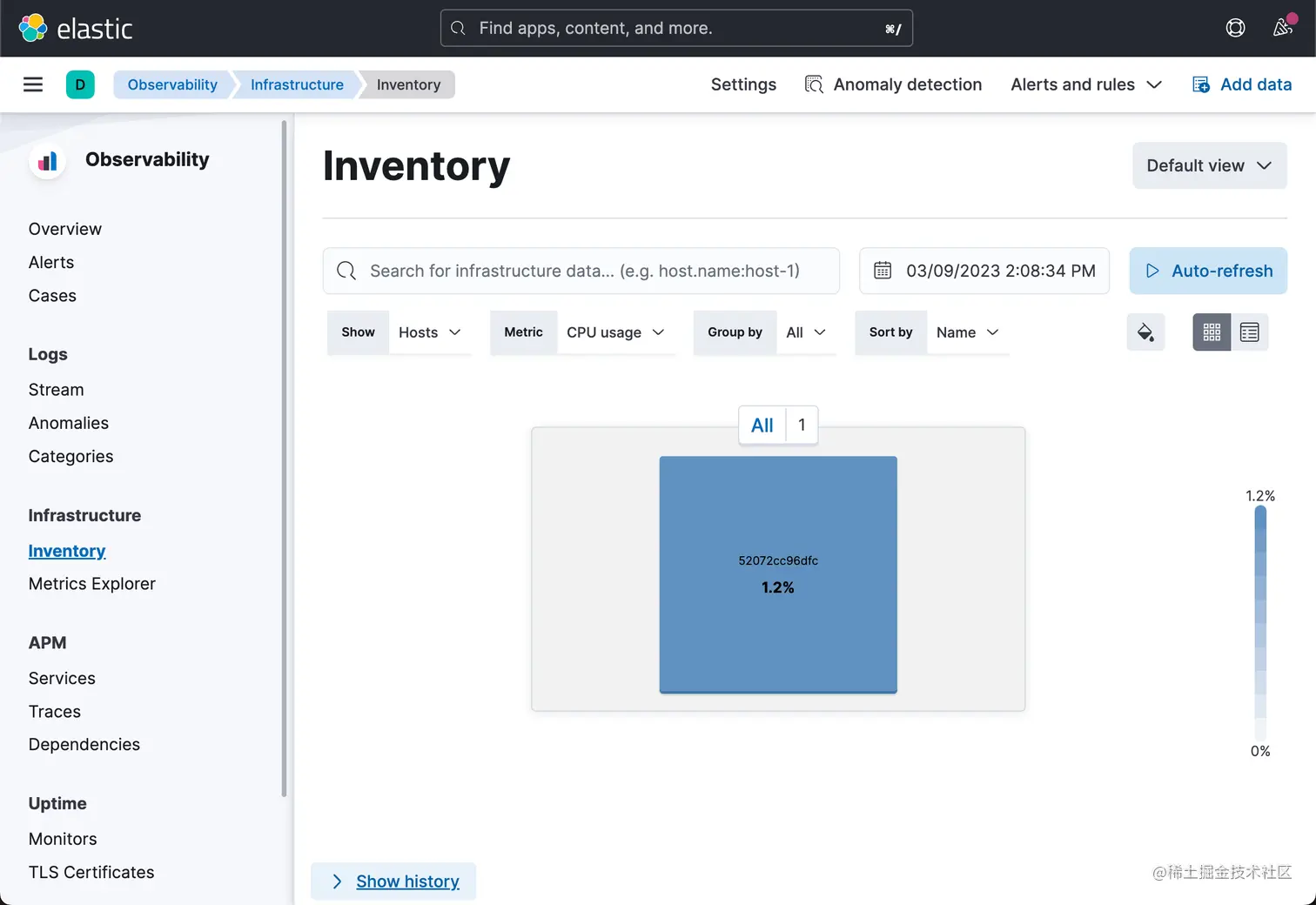
Task: Open APM Services page
Action: point(62,678)
